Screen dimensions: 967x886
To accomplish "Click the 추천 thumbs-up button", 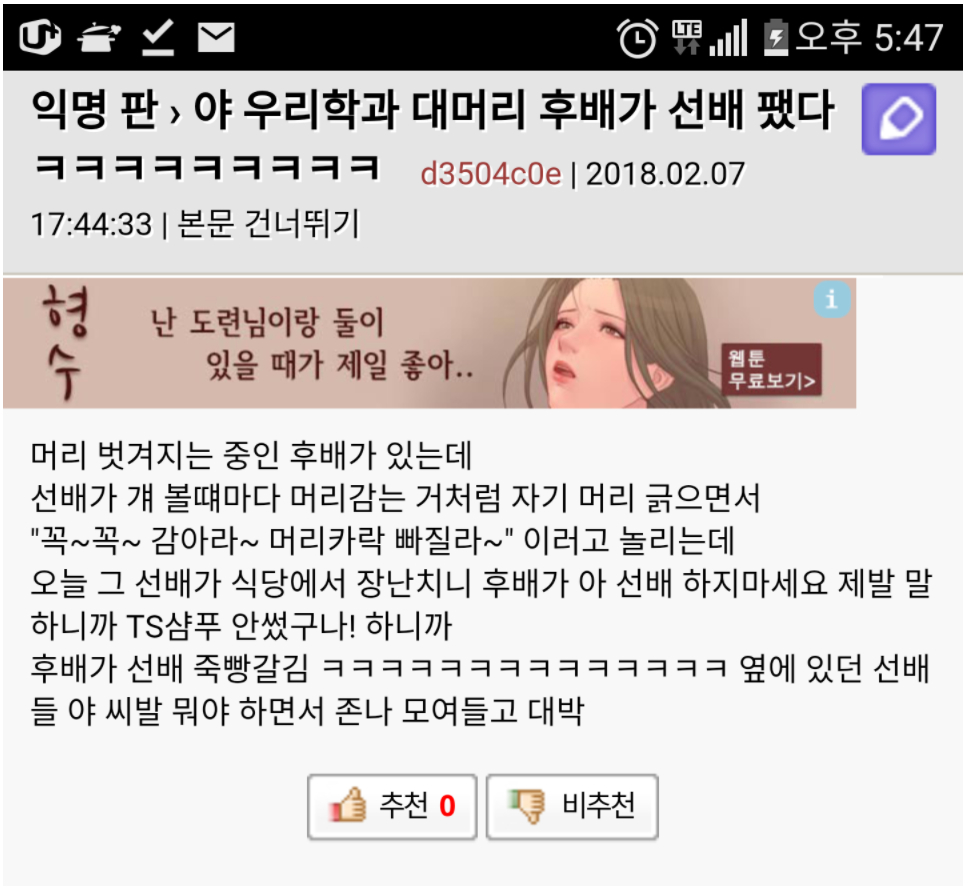I will point(392,806).
